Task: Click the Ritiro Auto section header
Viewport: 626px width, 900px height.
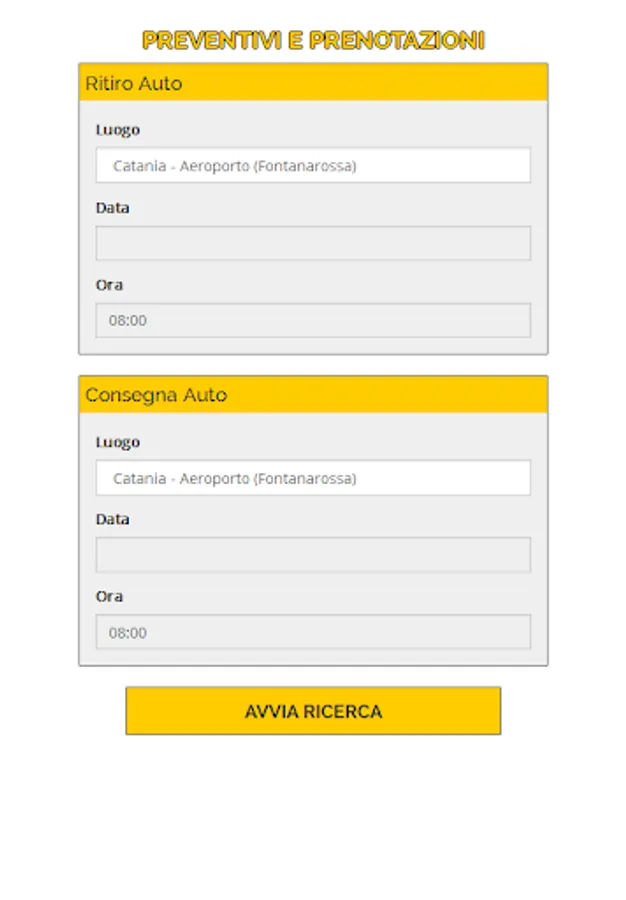Action: pos(312,83)
